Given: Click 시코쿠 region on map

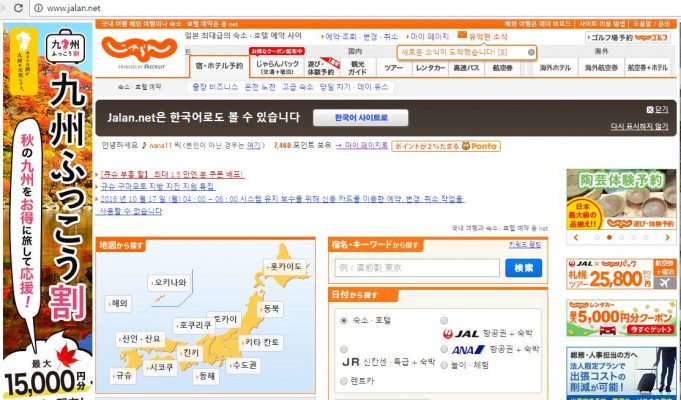Looking at the screenshot, I should click(x=160, y=367).
